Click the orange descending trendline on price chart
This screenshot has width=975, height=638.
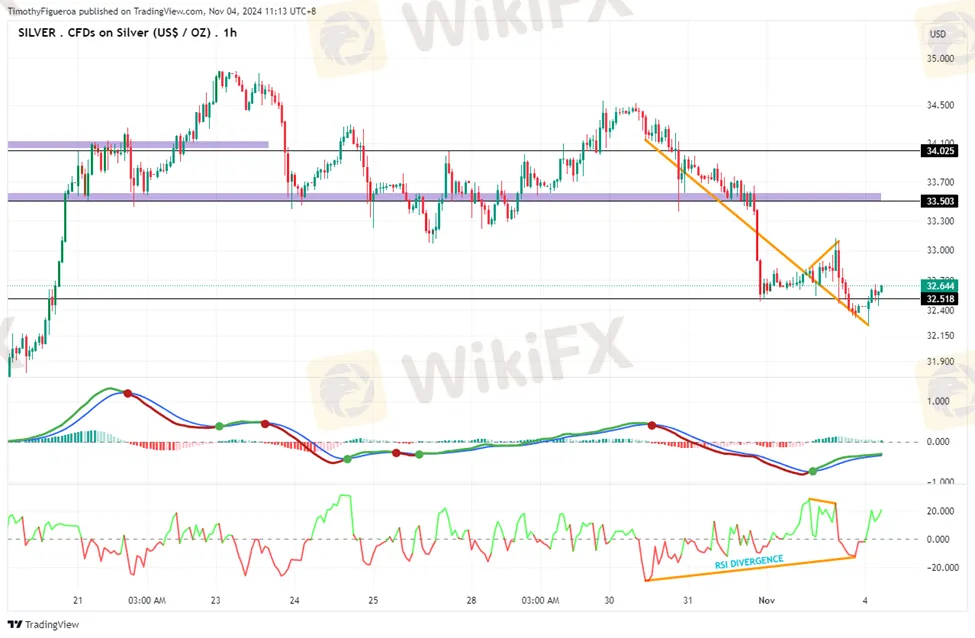(756, 232)
